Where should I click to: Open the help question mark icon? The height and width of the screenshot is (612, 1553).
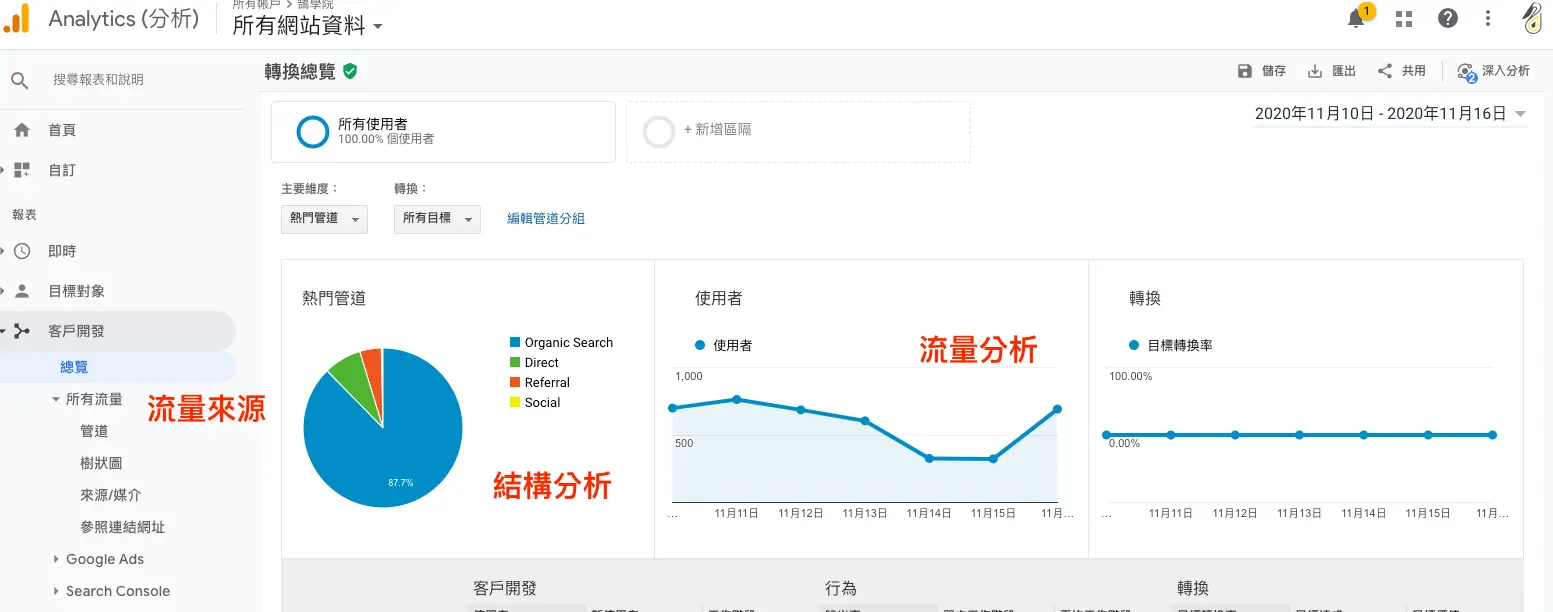click(1447, 18)
